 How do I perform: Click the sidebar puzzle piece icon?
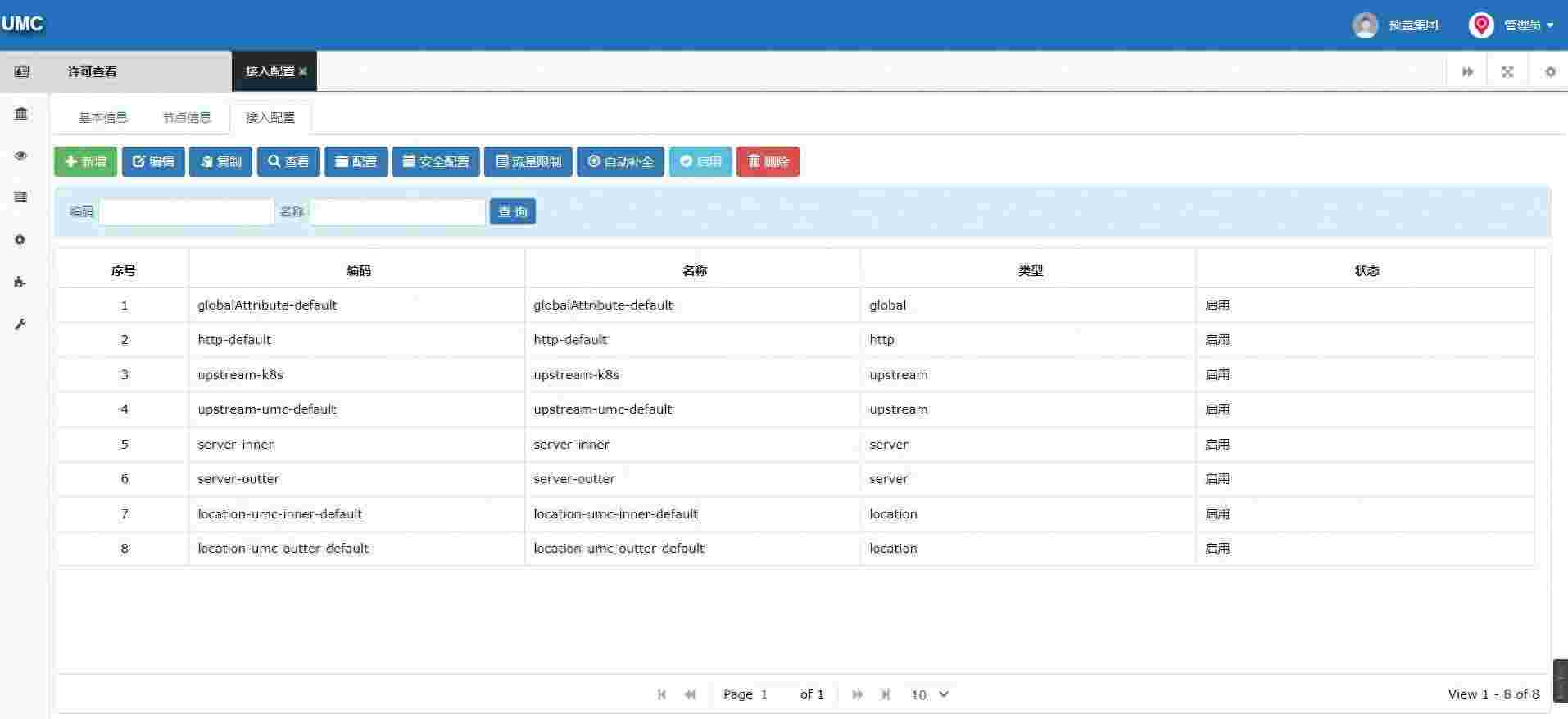point(21,282)
